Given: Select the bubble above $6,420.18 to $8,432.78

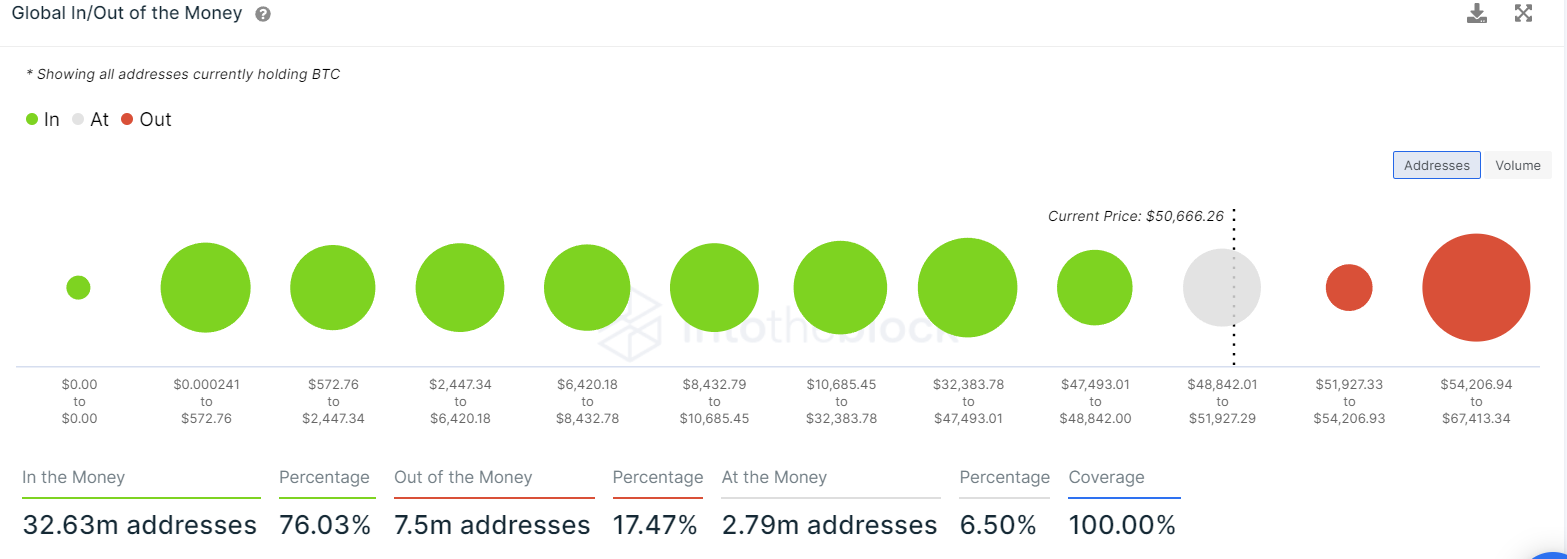Looking at the screenshot, I should 587,288.
